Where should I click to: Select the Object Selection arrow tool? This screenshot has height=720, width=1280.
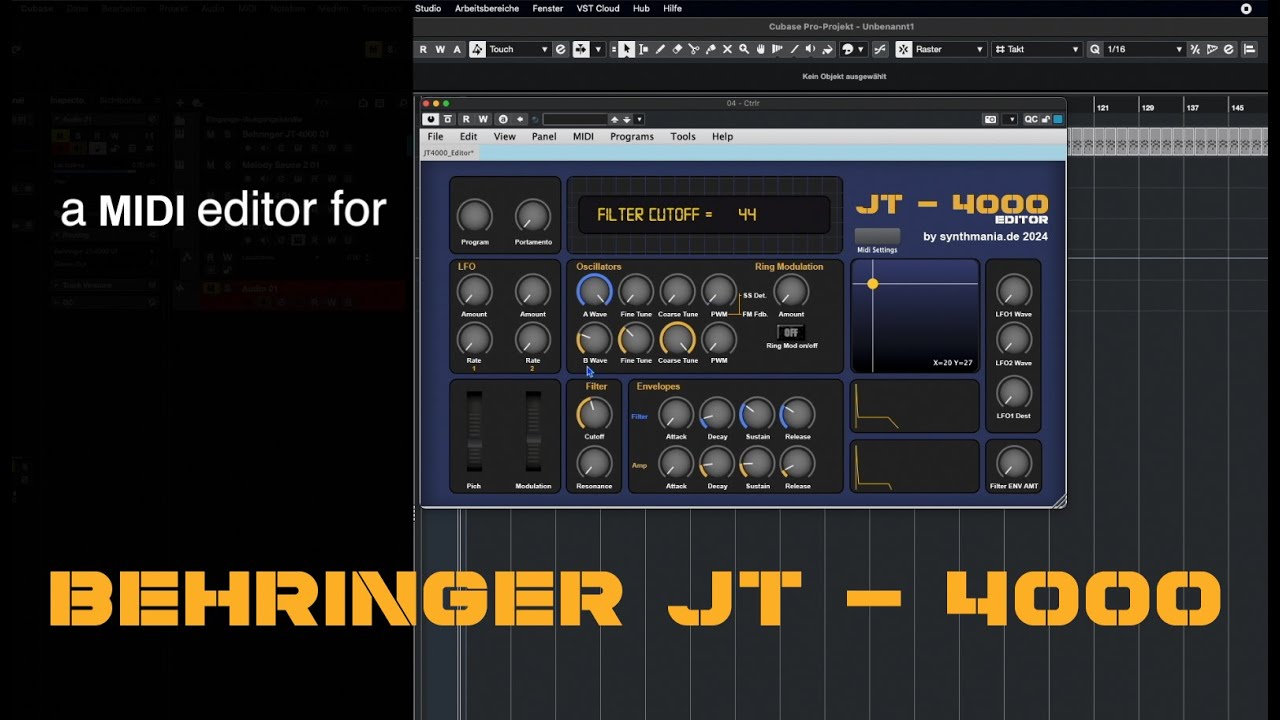point(627,49)
